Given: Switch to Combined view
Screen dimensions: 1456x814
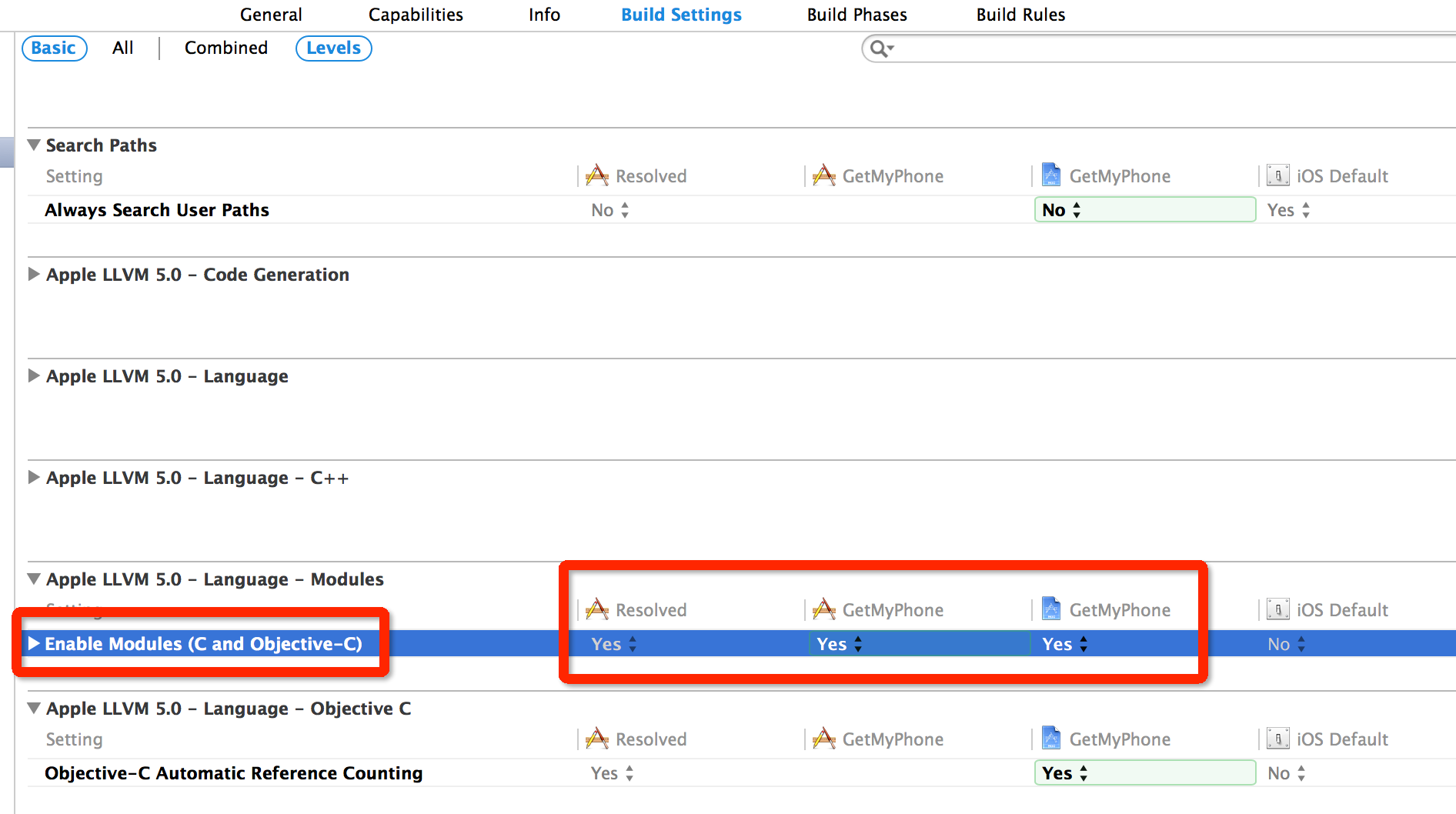Looking at the screenshot, I should point(226,48).
